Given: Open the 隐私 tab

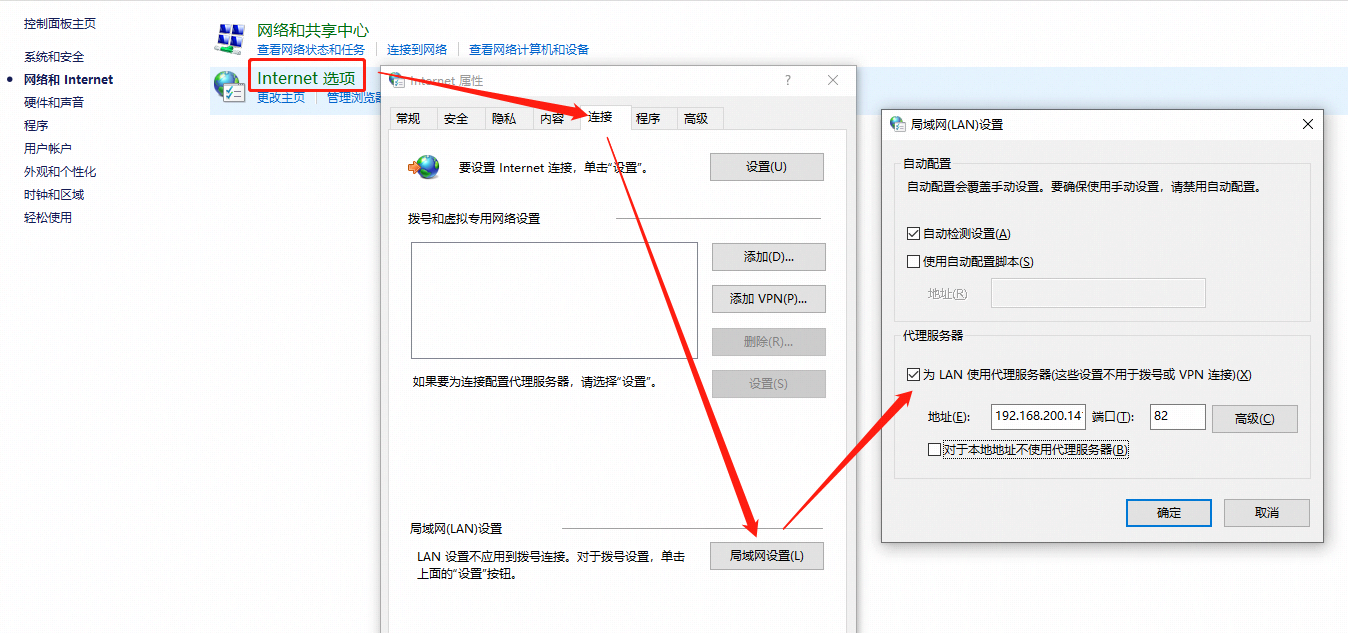Looking at the screenshot, I should tap(506, 118).
